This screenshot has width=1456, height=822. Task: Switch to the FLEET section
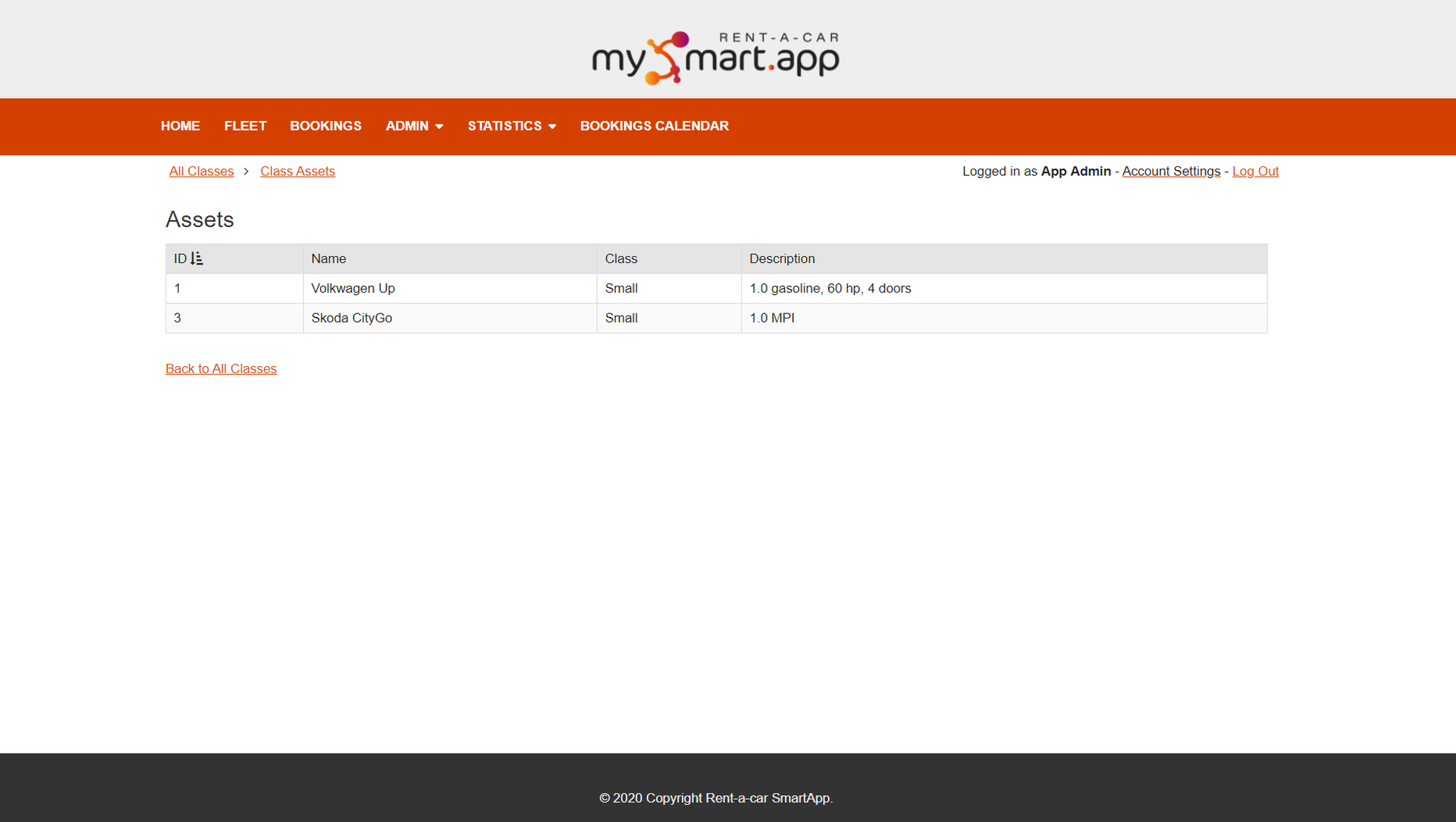tap(245, 126)
